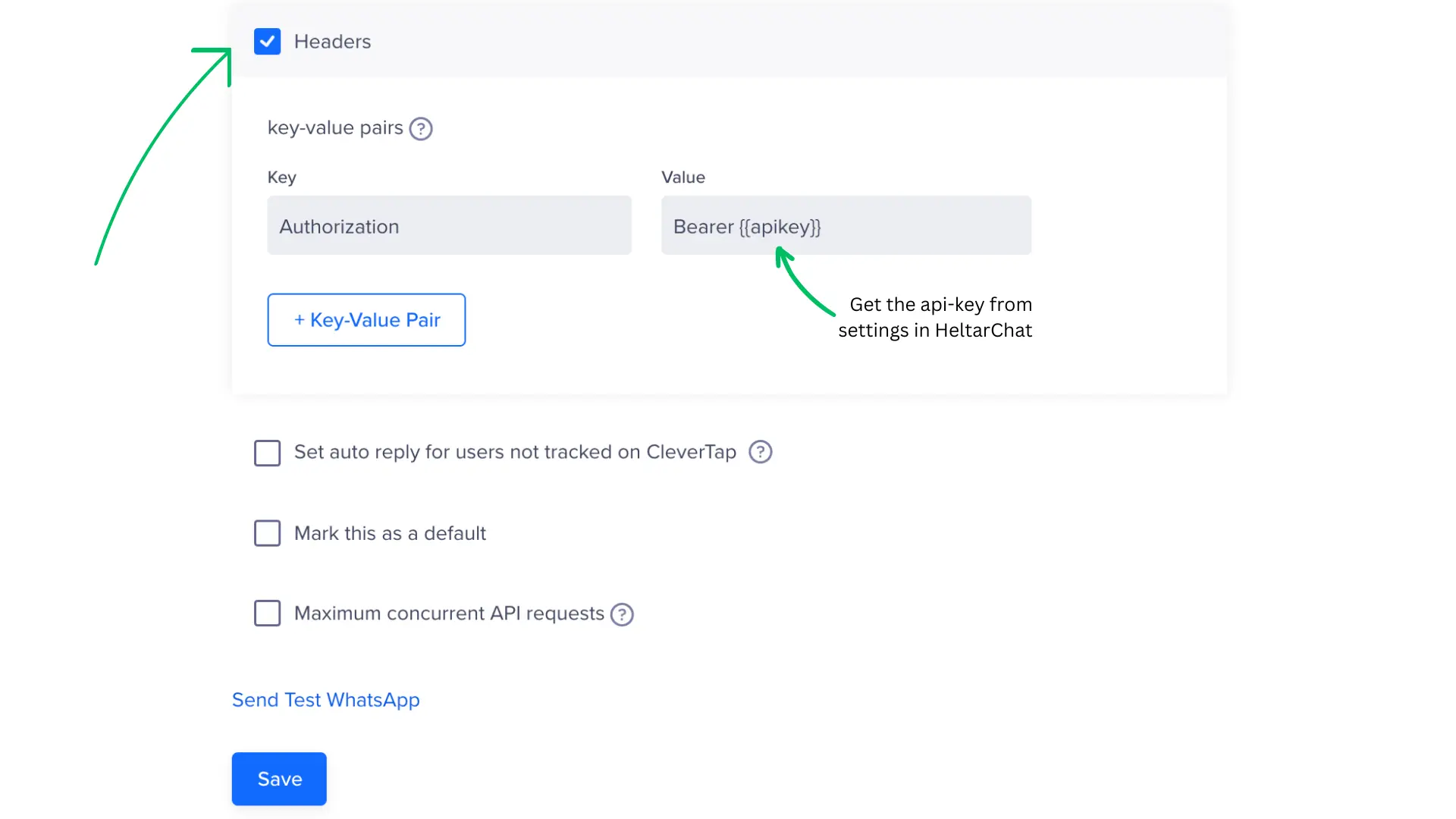Click the 'Maximum concurrent API requests' label text
This screenshot has width=1456, height=819.
pos(449,613)
